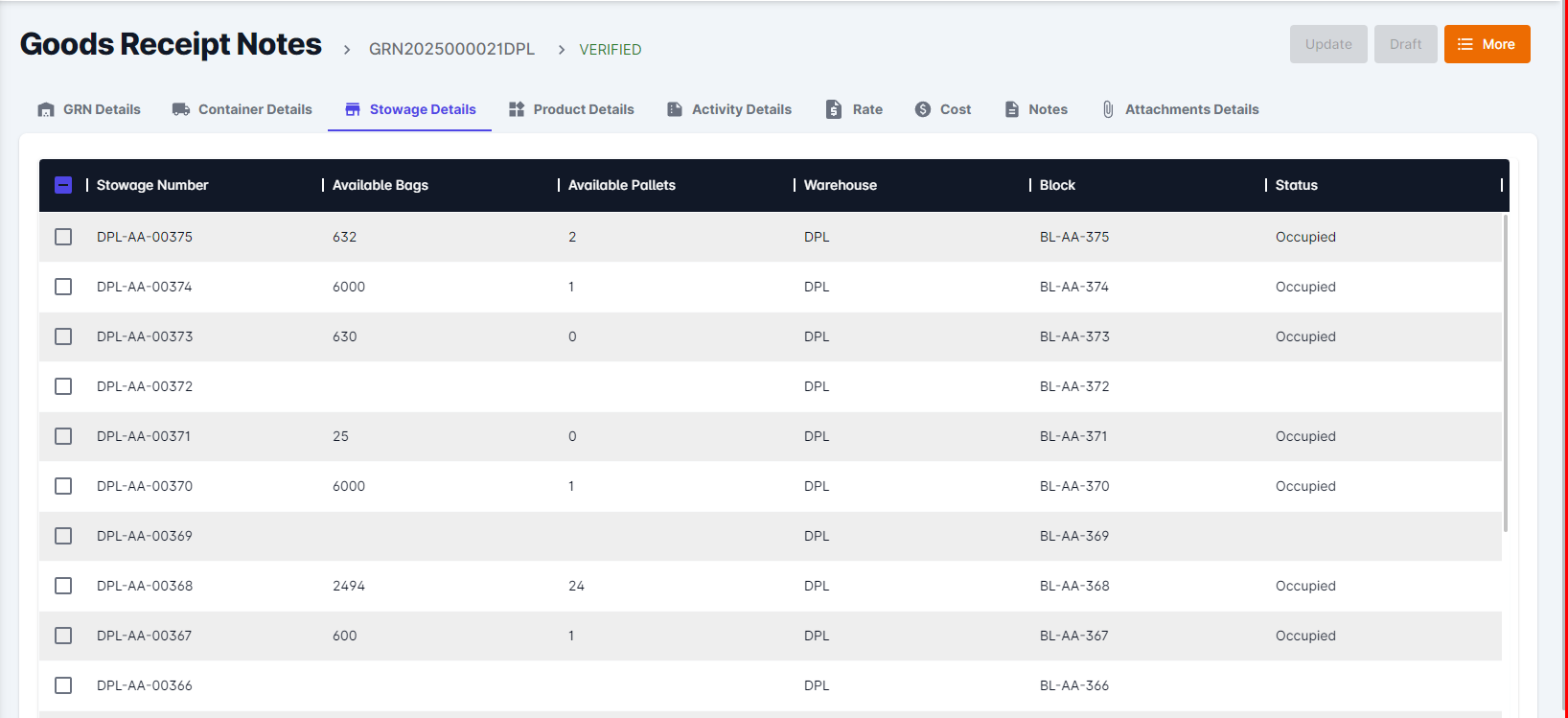
Task: Click the GRN Details warehouse icon
Action: click(x=46, y=109)
